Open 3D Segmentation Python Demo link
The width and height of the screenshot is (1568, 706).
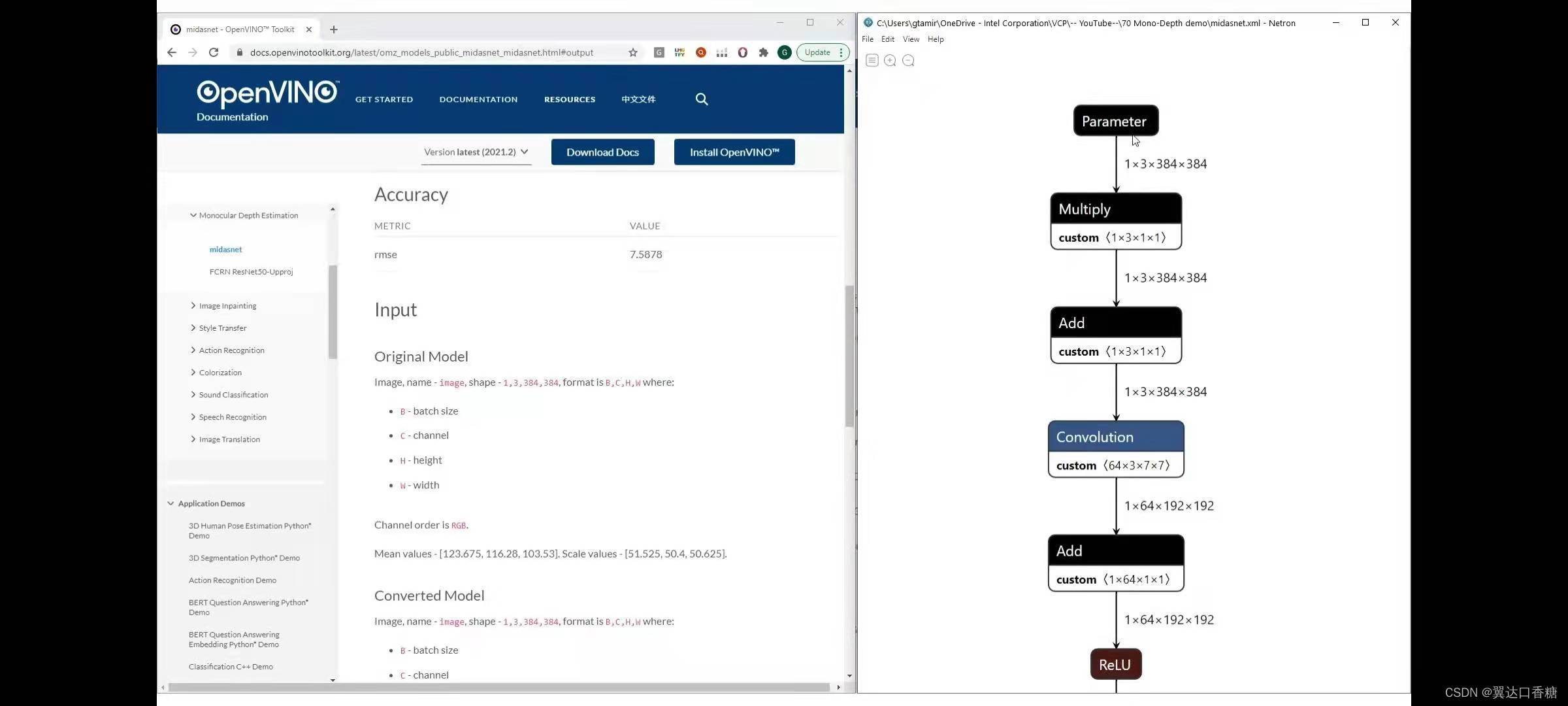[x=244, y=558]
